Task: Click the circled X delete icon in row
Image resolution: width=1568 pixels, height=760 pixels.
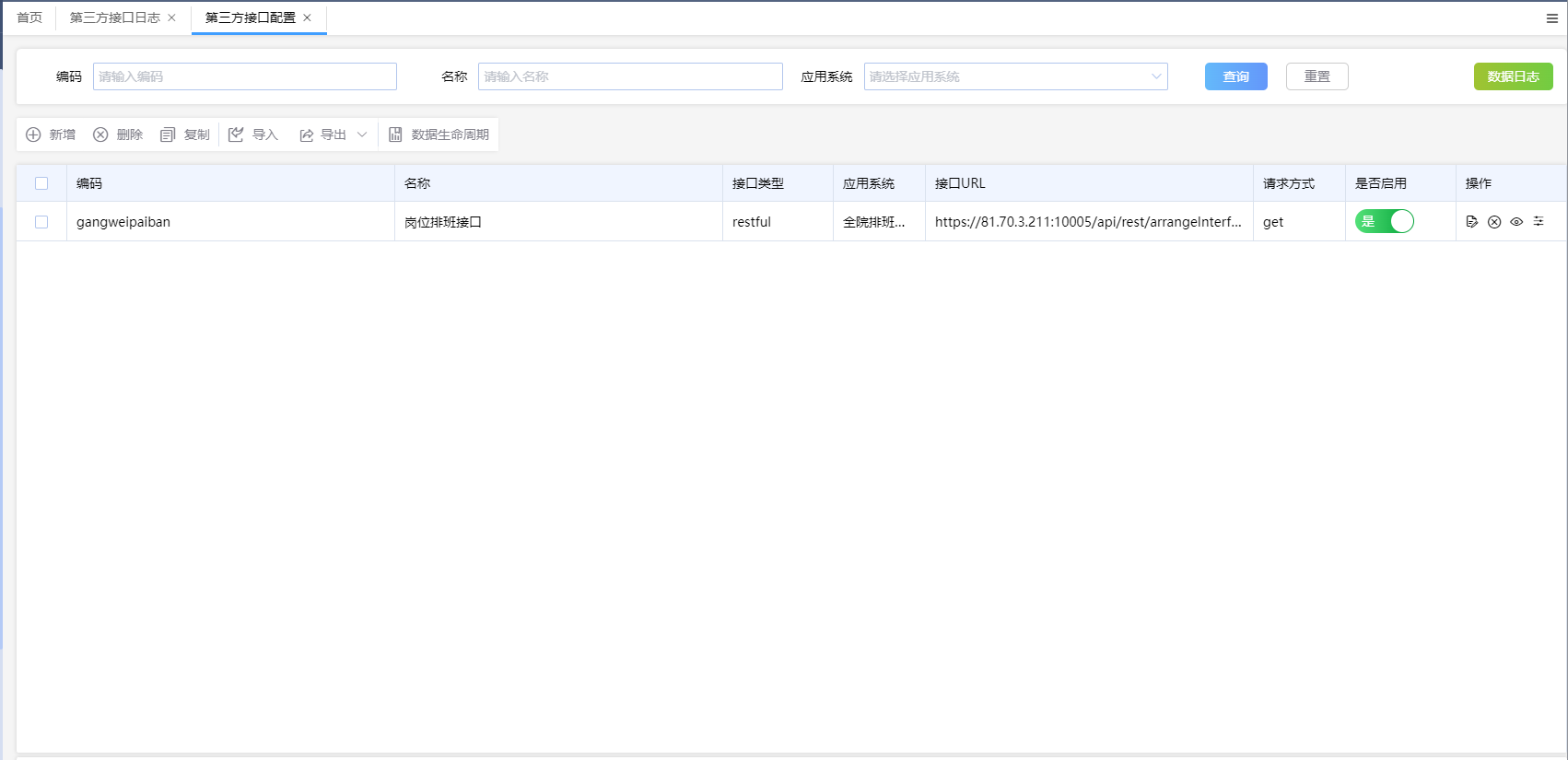Action: coord(1494,222)
